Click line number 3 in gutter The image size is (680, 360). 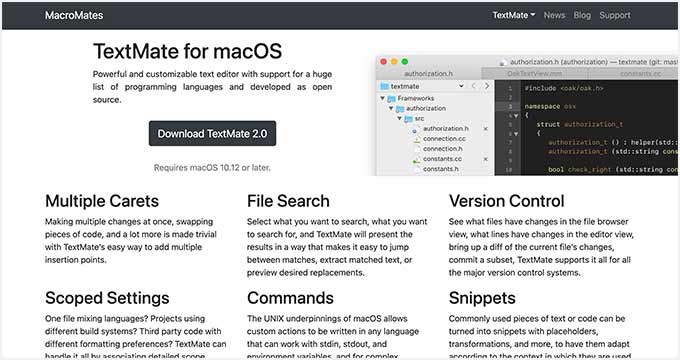[510, 106]
